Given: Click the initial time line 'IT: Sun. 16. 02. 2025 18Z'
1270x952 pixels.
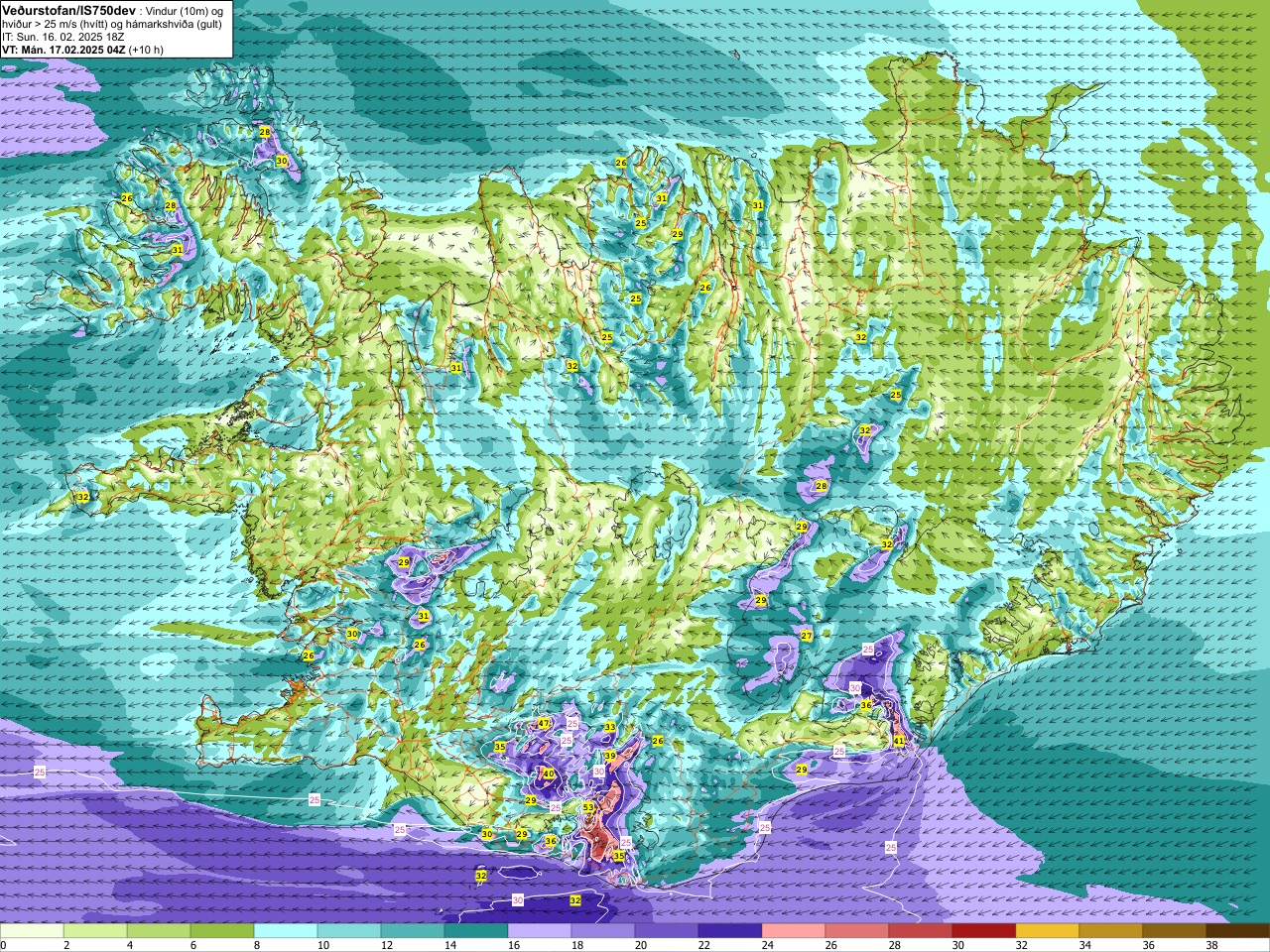Looking at the screenshot, I should pos(63,37).
